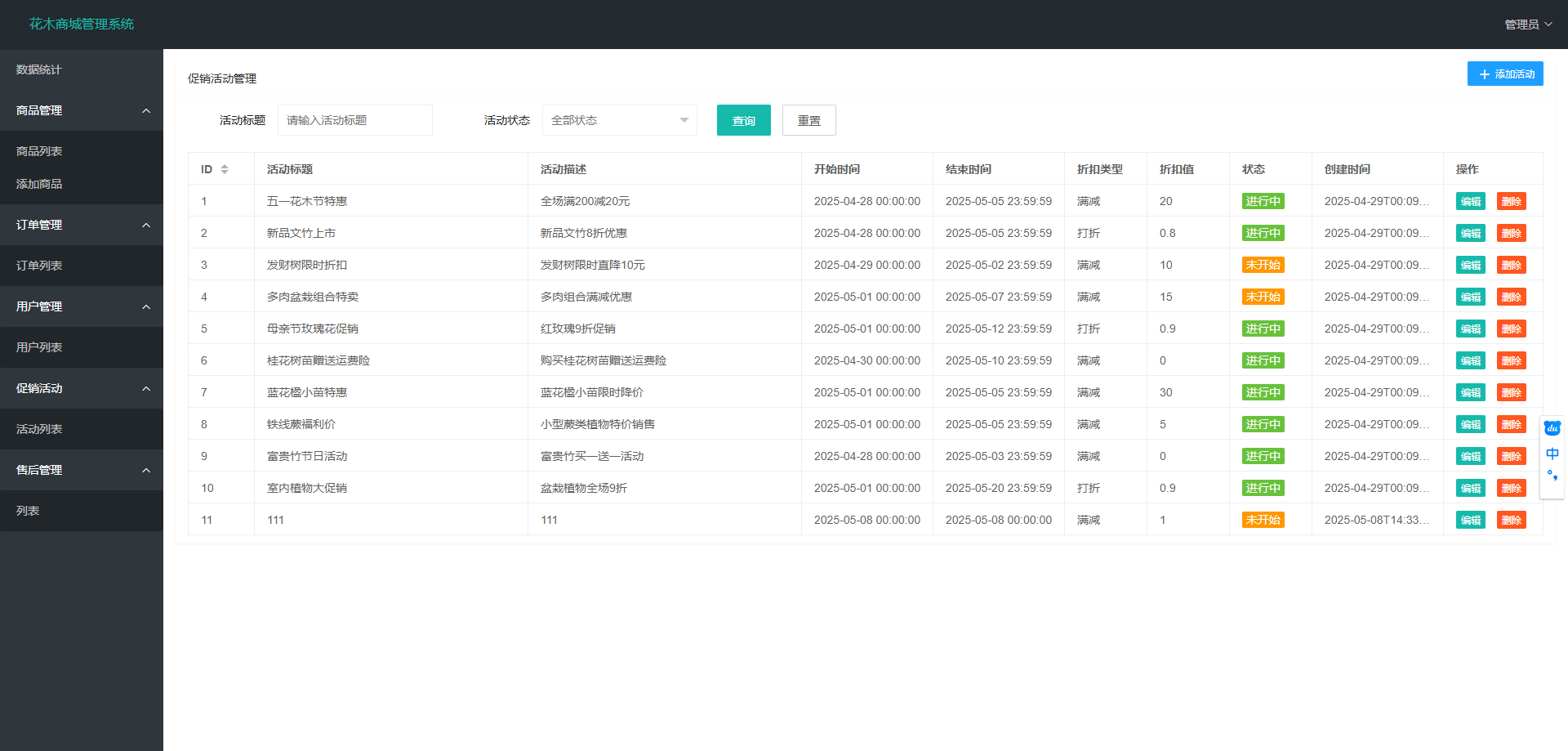Edit the 母亲节玫瑰花促销 activity
Screen dimensions: 1568x751
click(x=1471, y=329)
